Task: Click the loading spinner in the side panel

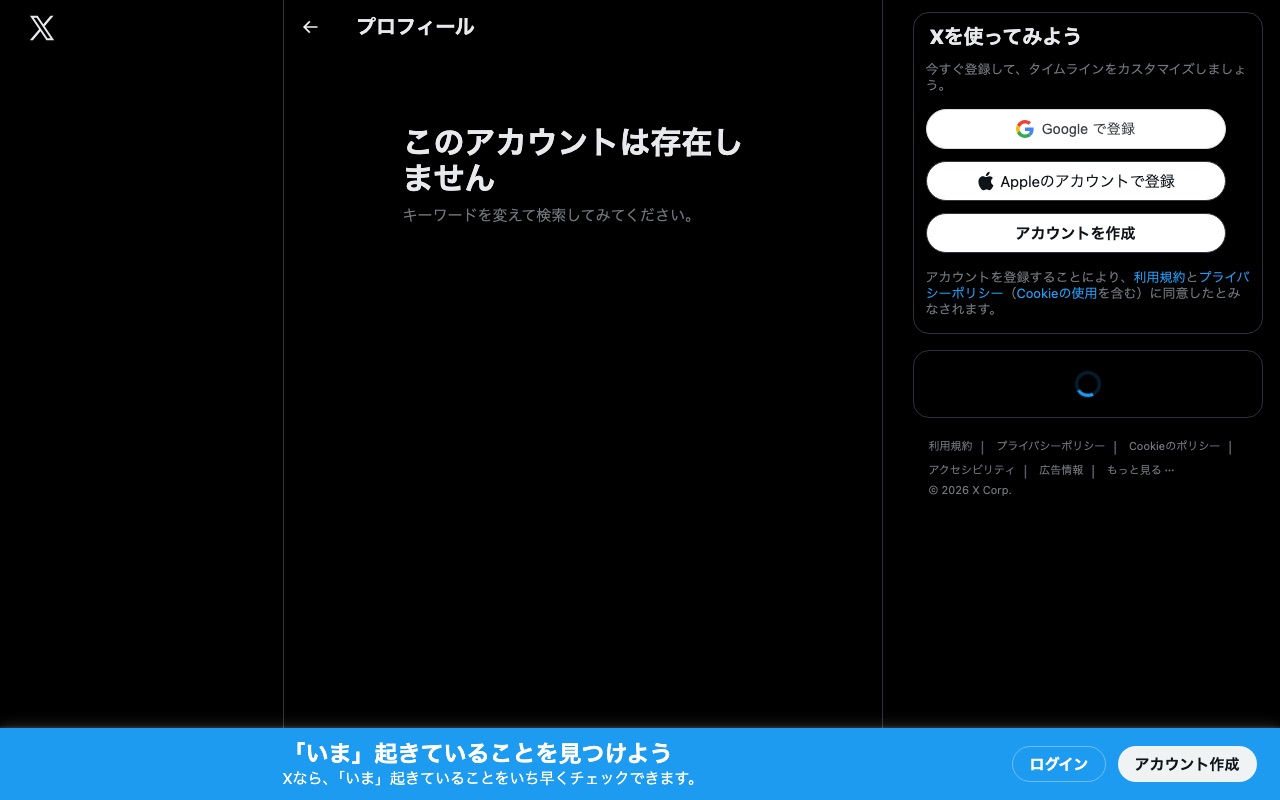Action: (x=1087, y=384)
